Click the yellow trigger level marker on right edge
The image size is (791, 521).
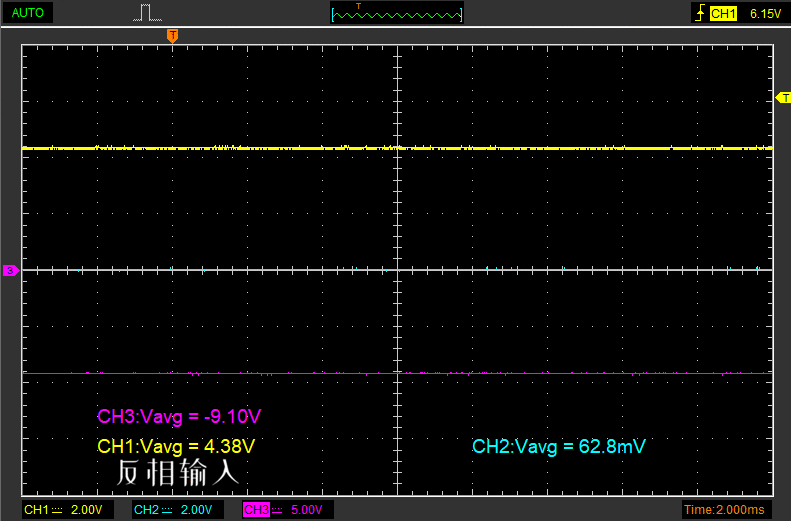pyautogui.click(x=782, y=97)
